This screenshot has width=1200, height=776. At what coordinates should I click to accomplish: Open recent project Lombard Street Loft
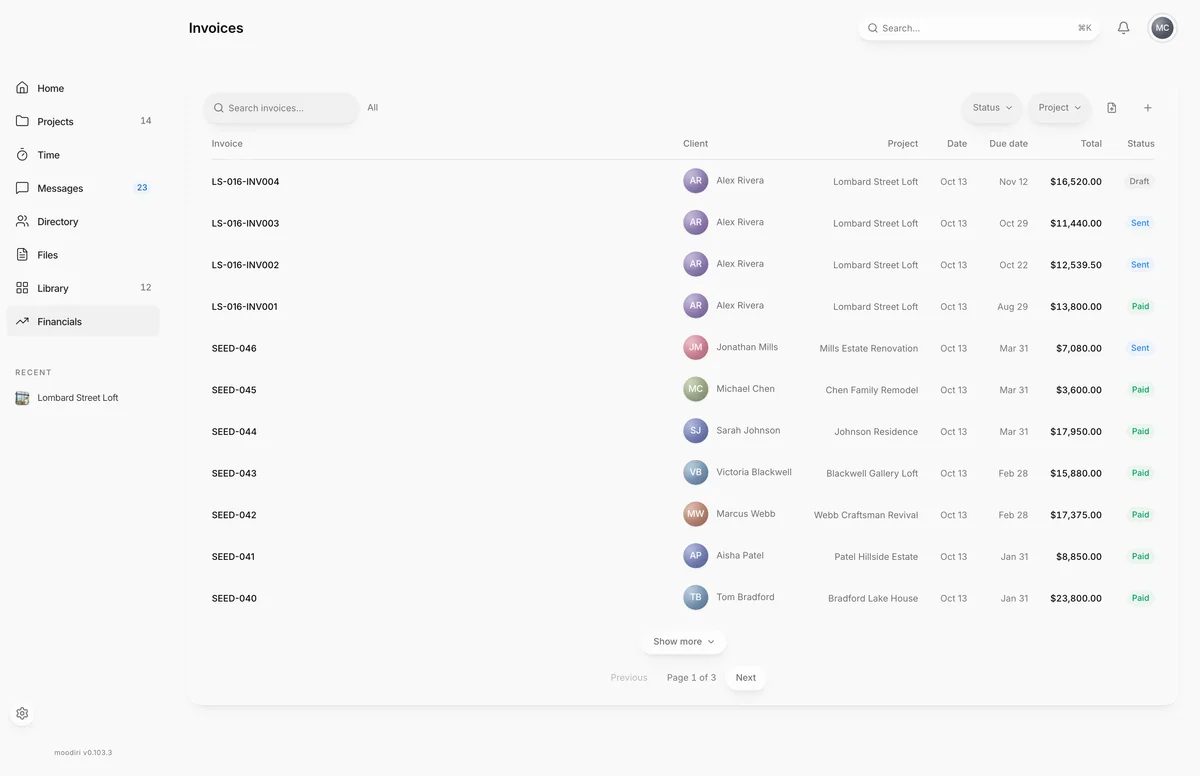click(78, 398)
